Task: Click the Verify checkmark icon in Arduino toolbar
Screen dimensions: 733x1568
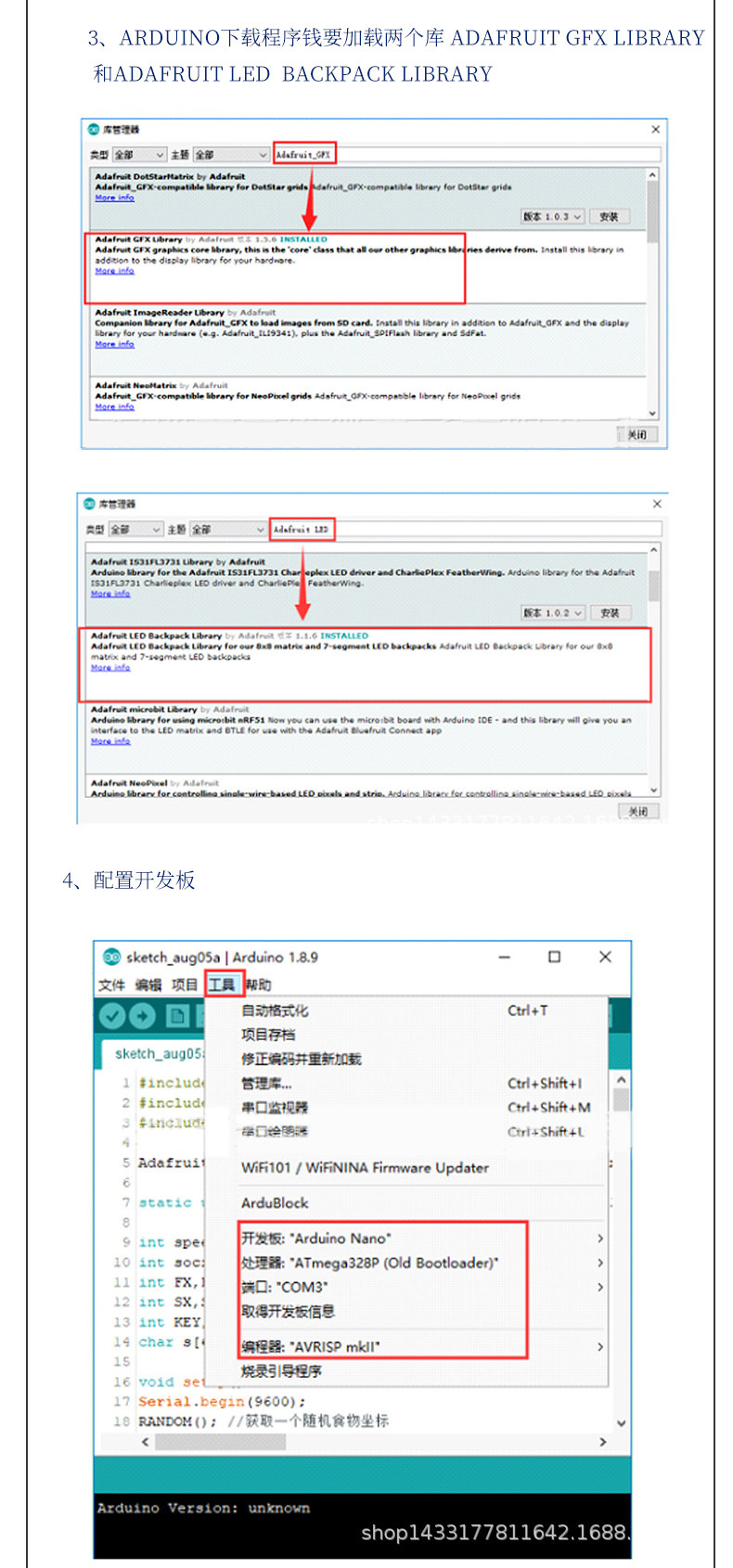Action: 112,1016
